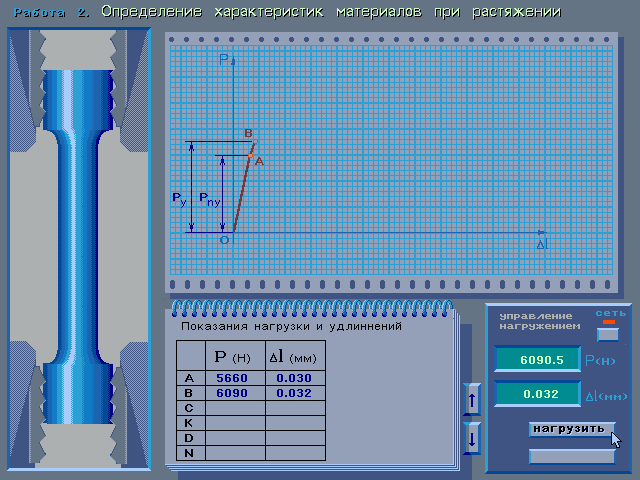Click the Δl axis label on graph
Screen dimensions: 640x480
click(542, 244)
